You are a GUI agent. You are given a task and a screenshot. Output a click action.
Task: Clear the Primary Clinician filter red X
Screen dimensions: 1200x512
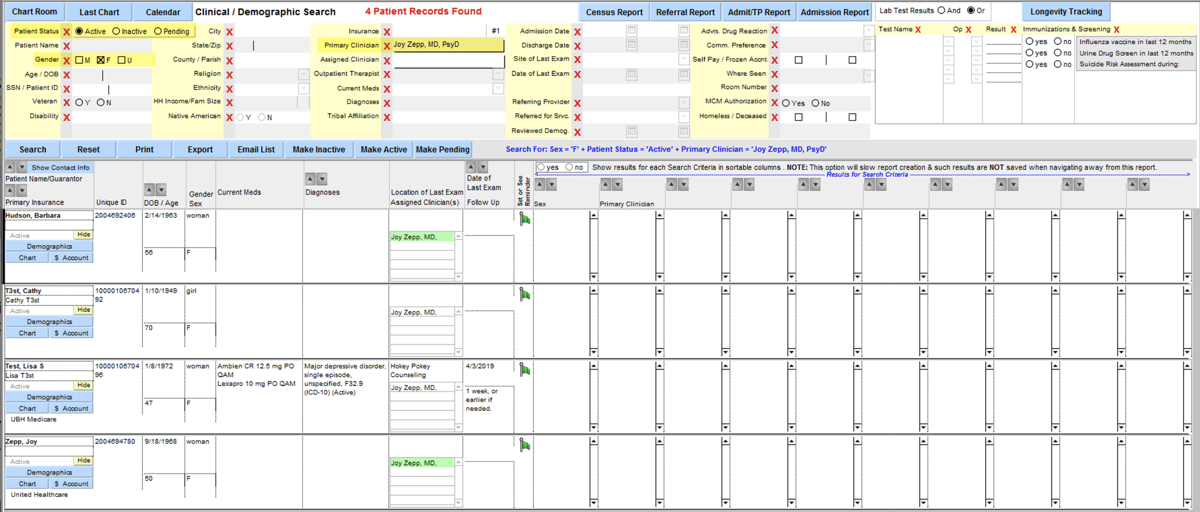387,46
